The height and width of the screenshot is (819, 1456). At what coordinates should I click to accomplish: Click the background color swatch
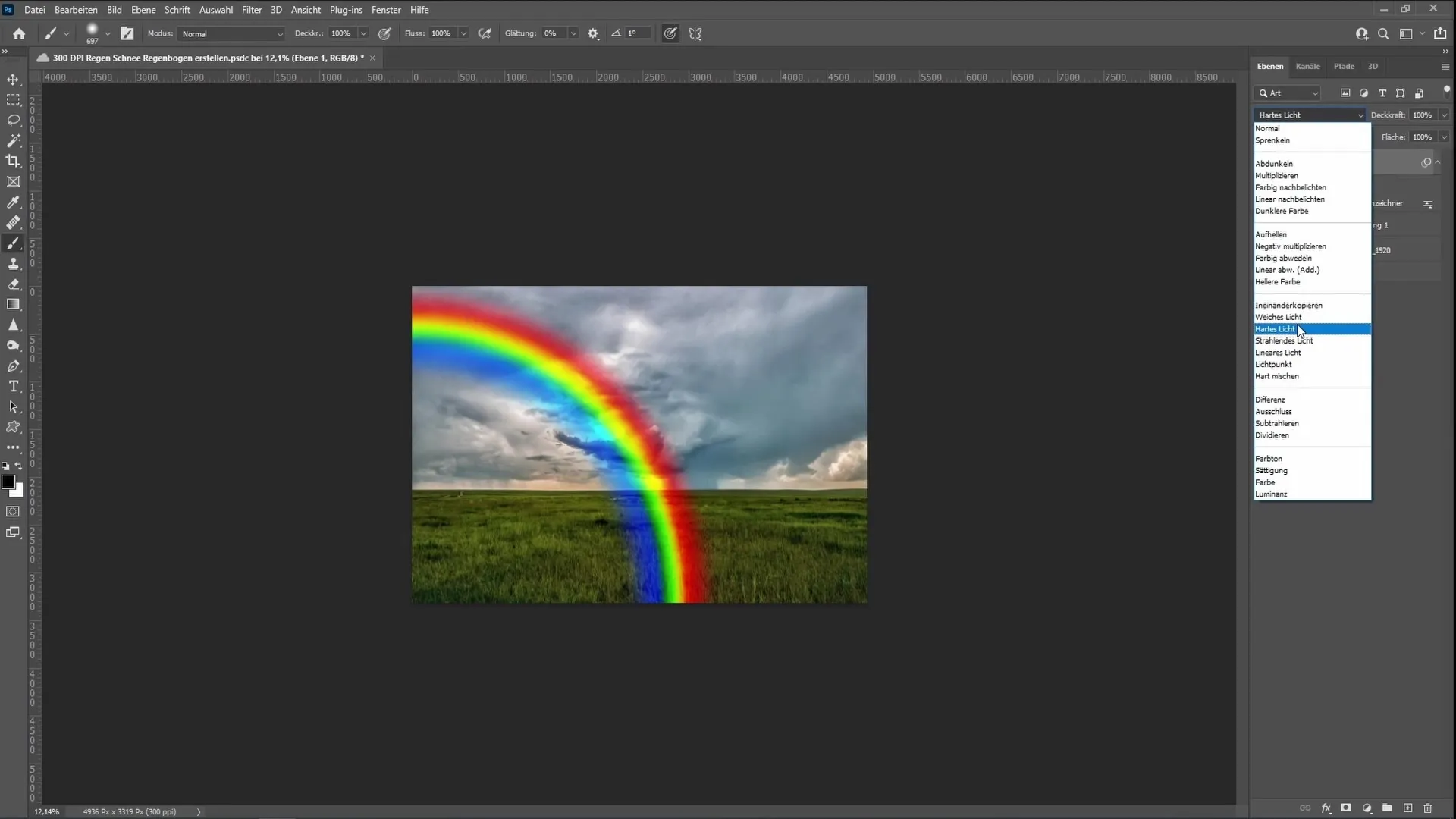[18, 492]
